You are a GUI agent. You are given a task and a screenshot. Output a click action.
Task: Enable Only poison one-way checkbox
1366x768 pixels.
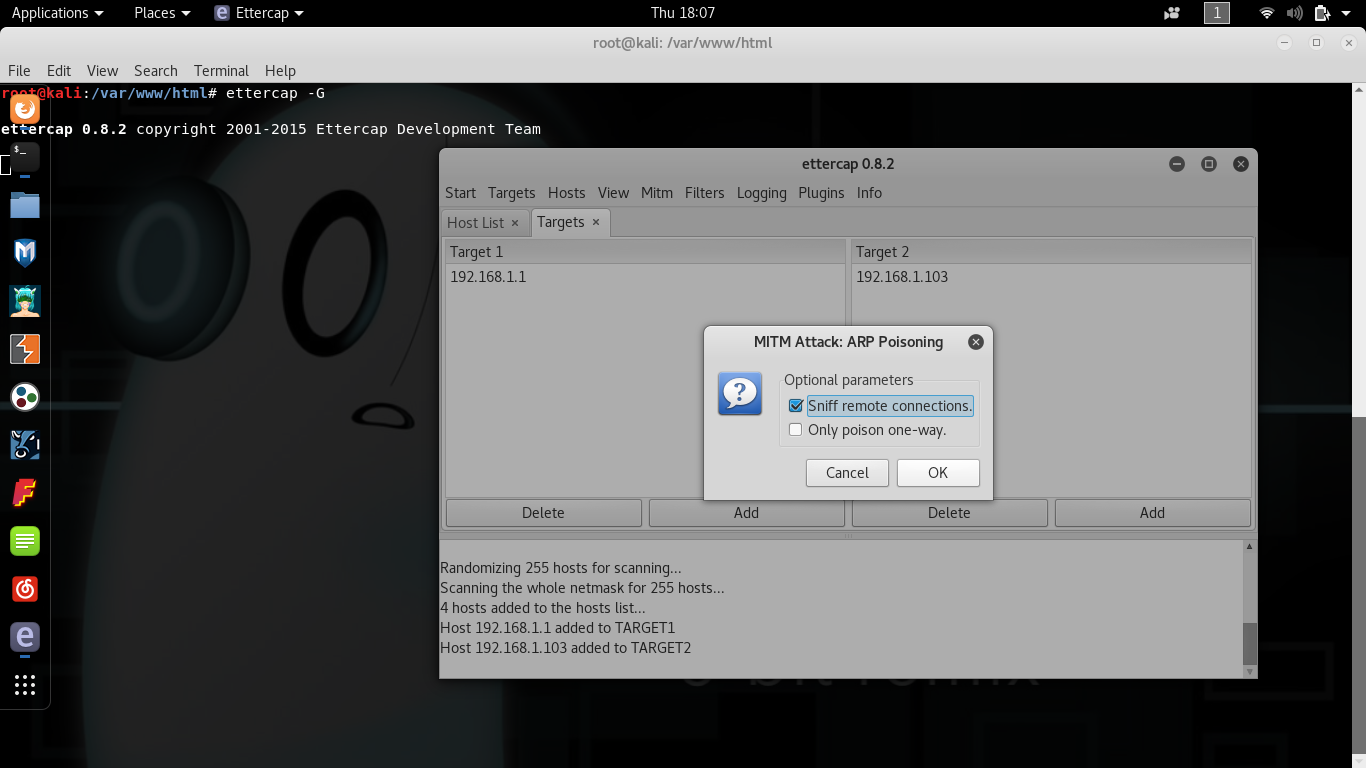click(x=796, y=430)
